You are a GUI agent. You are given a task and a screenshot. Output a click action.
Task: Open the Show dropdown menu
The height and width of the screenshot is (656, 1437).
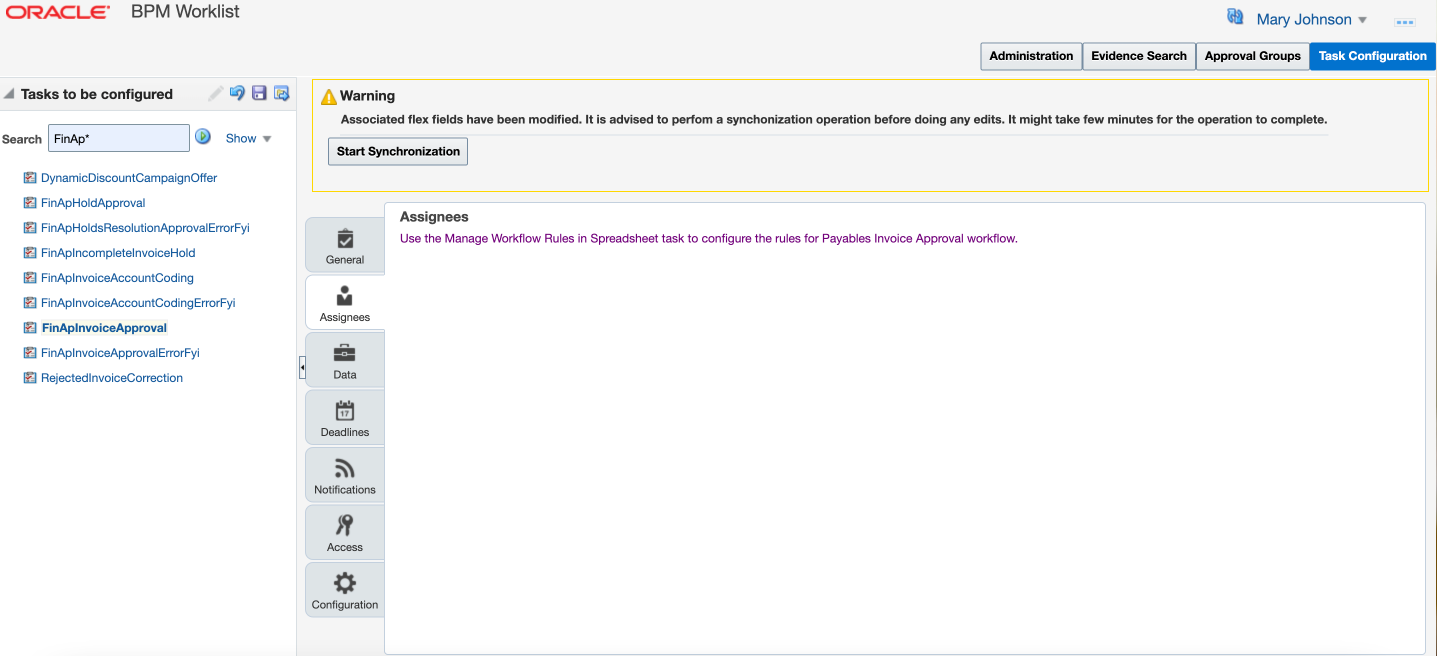248,138
